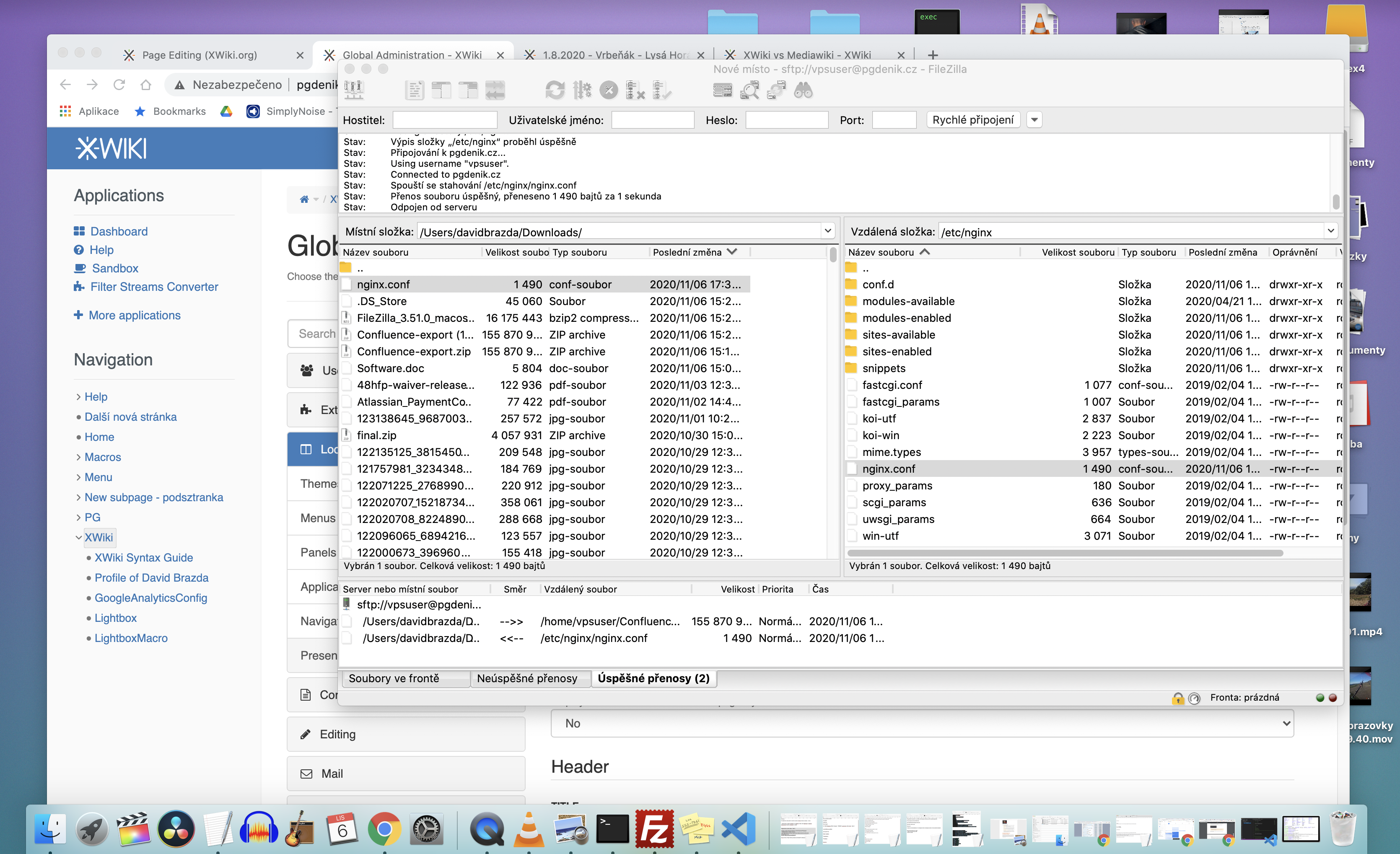Toggle local directory tree display icon
Viewport: 1400px width, 854px height.
click(x=441, y=90)
